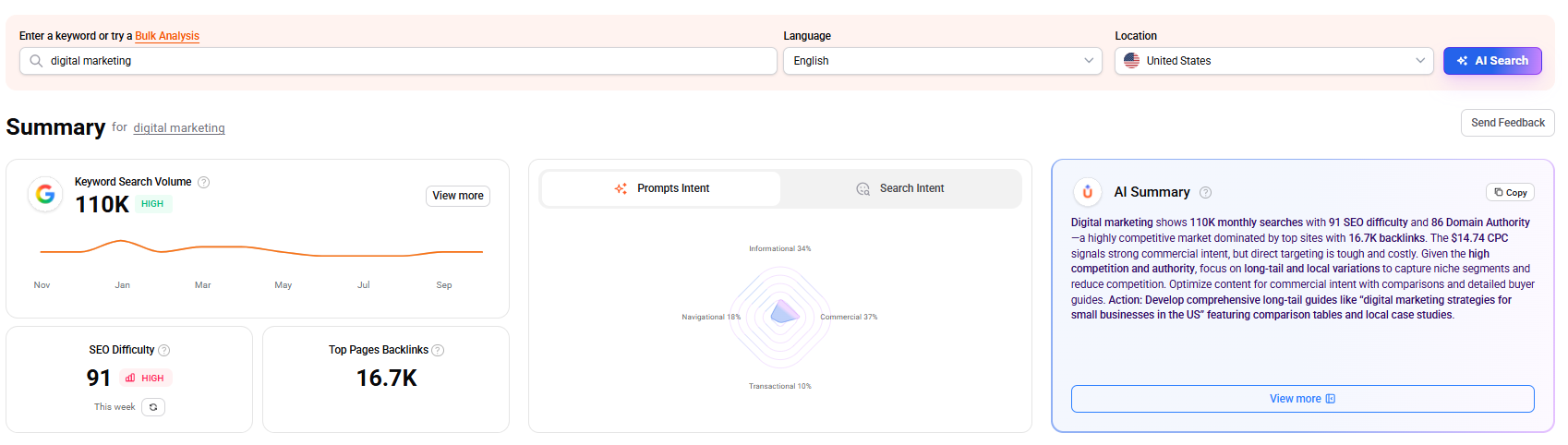The height and width of the screenshot is (445, 1568).
Task: Click the refresh icon beside This week
Action: coord(153,407)
